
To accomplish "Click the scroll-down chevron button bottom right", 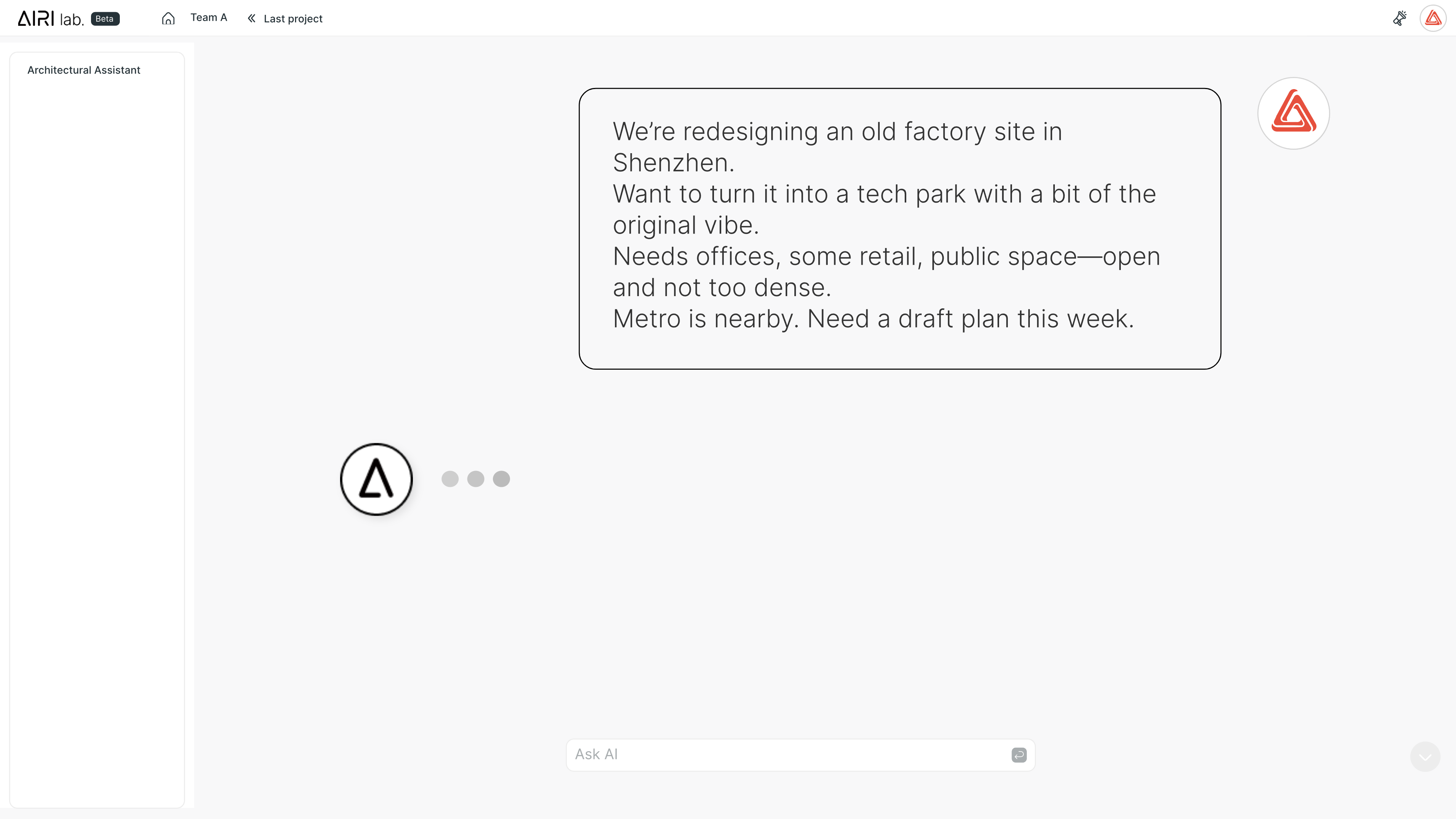I will 1425,756.
